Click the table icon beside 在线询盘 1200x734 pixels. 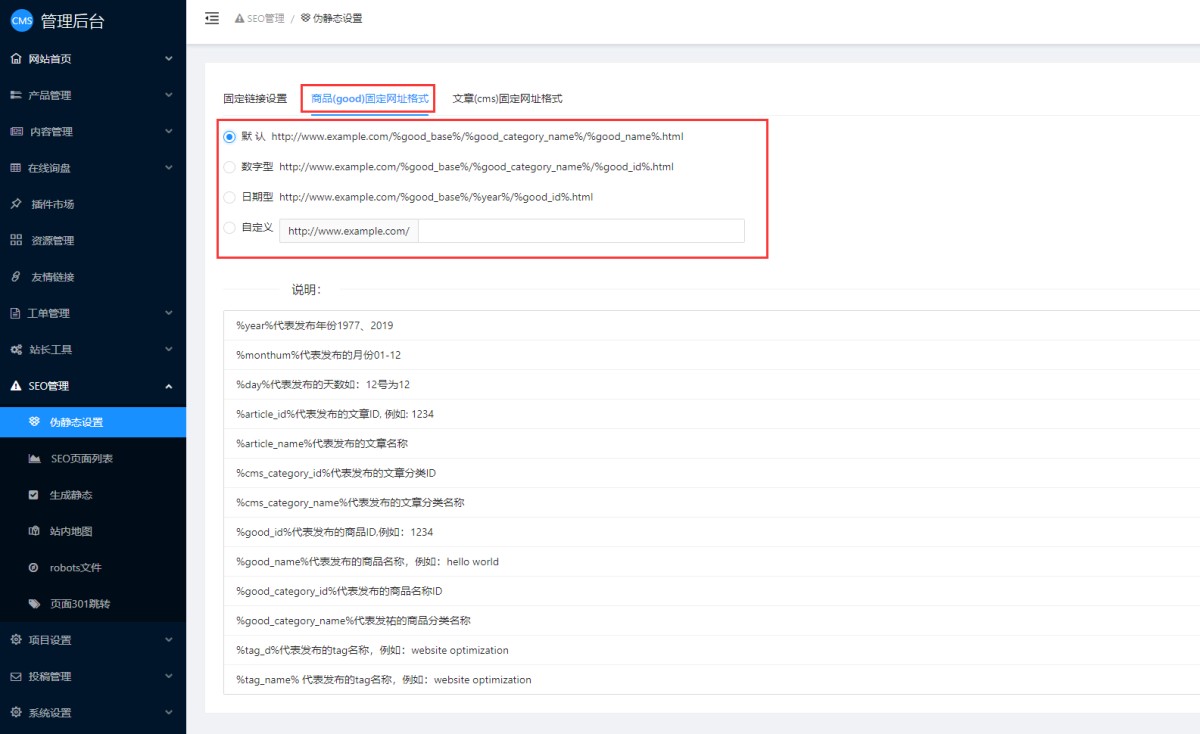(x=16, y=168)
